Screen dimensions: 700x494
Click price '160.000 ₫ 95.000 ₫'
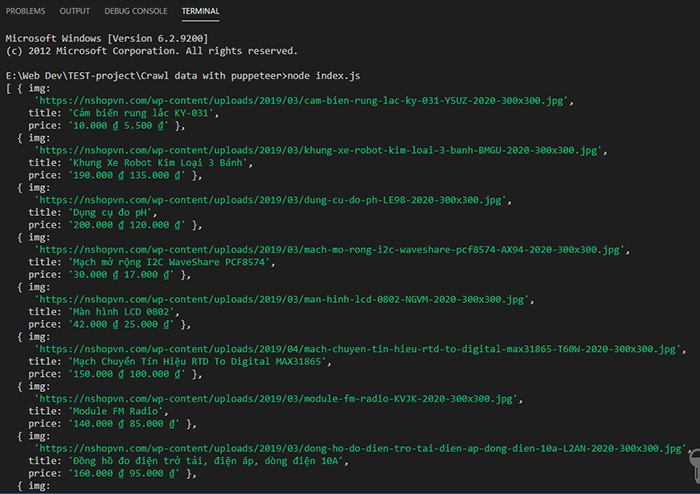click(124, 473)
